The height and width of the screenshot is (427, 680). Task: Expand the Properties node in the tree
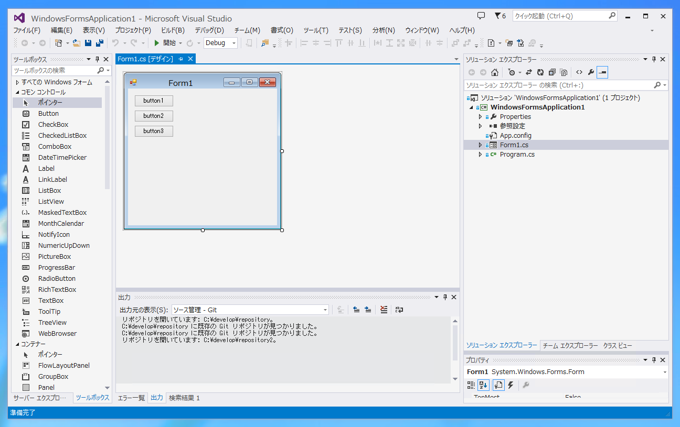click(x=480, y=117)
